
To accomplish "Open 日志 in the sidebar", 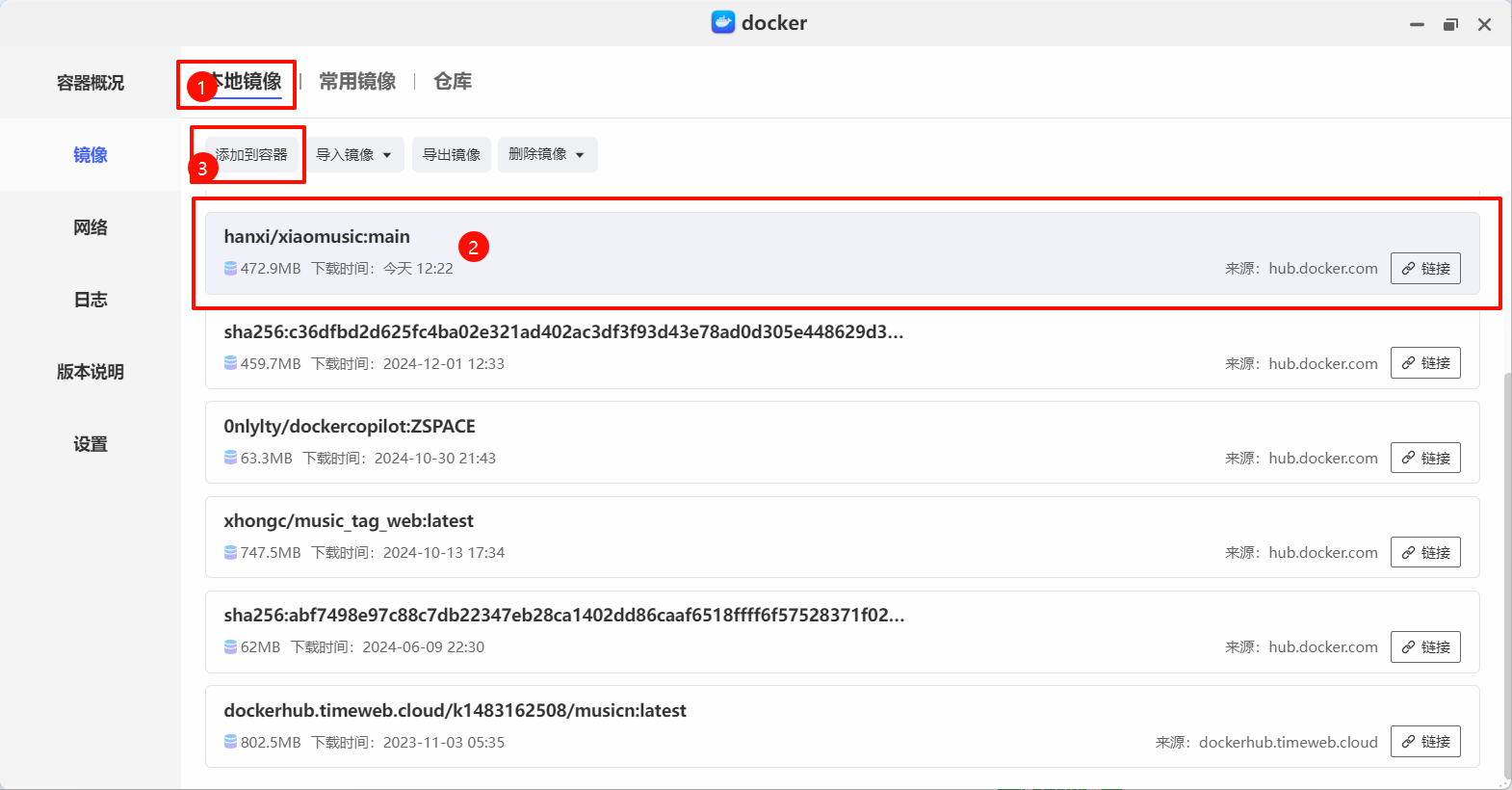I will tap(91, 300).
